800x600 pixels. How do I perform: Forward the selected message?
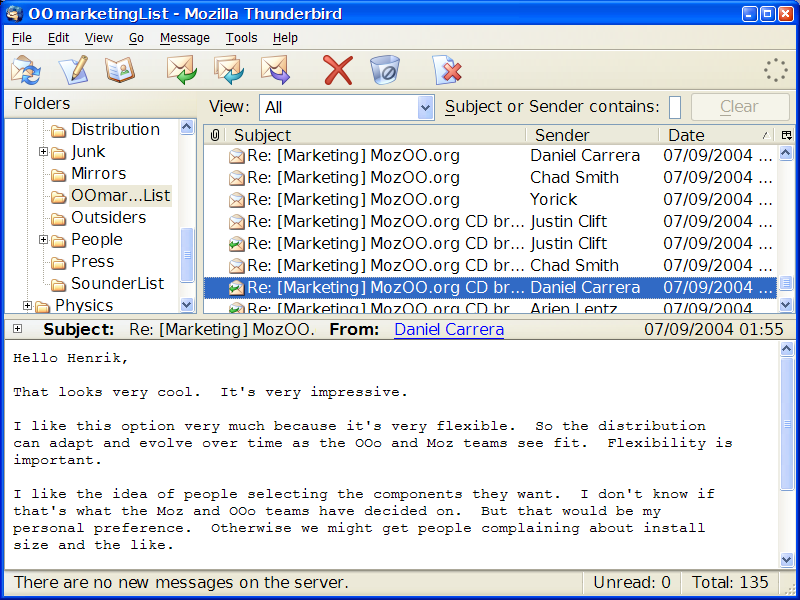click(275, 70)
